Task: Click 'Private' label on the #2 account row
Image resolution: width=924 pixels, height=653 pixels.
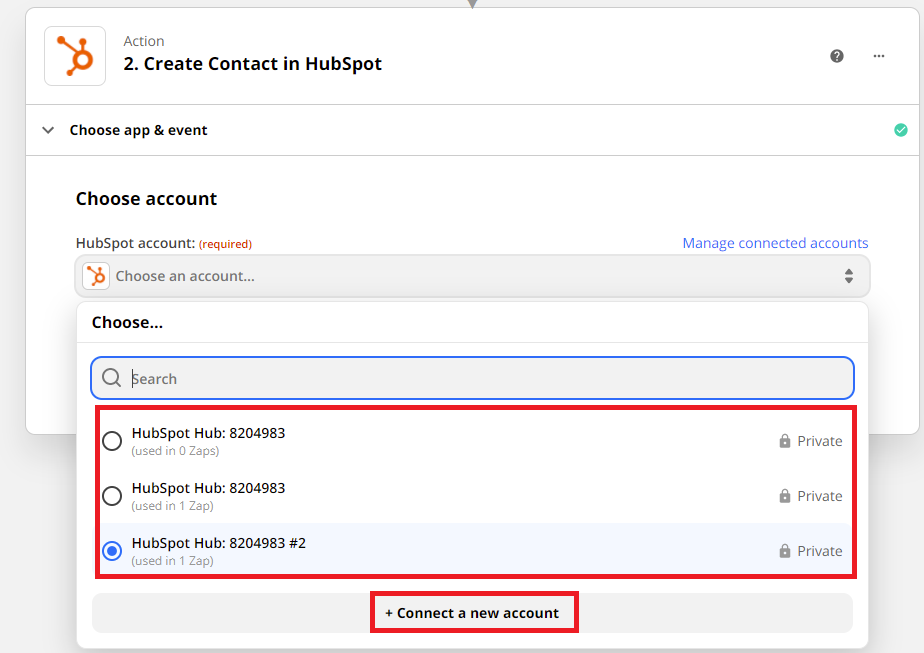Action: (820, 551)
